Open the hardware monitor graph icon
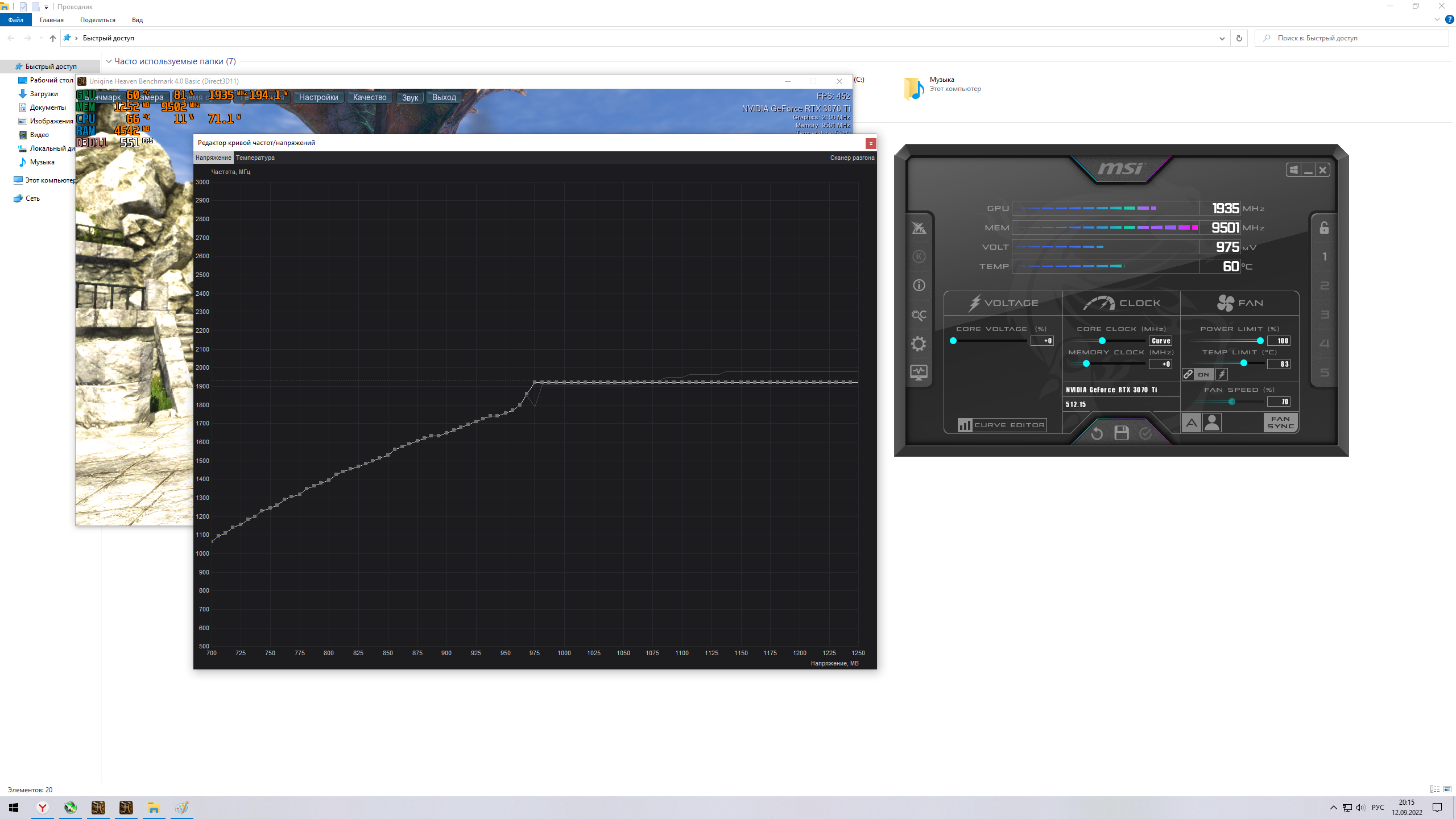1456x819 pixels. pyautogui.click(x=919, y=373)
